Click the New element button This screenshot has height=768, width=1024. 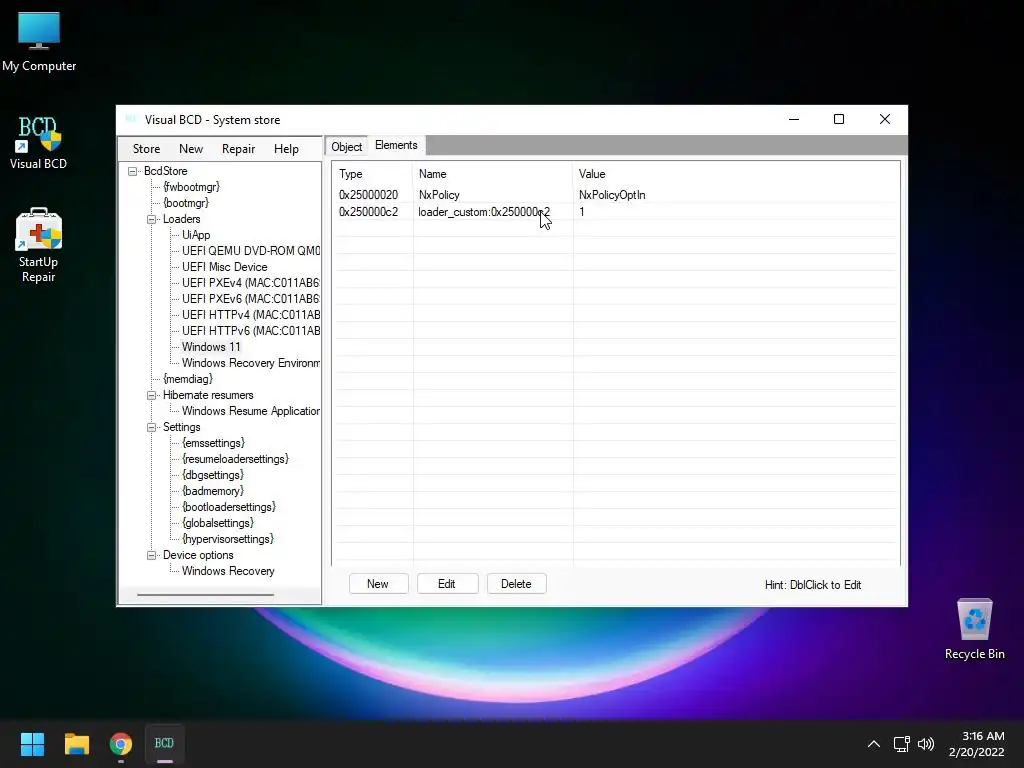pos(378,584)
